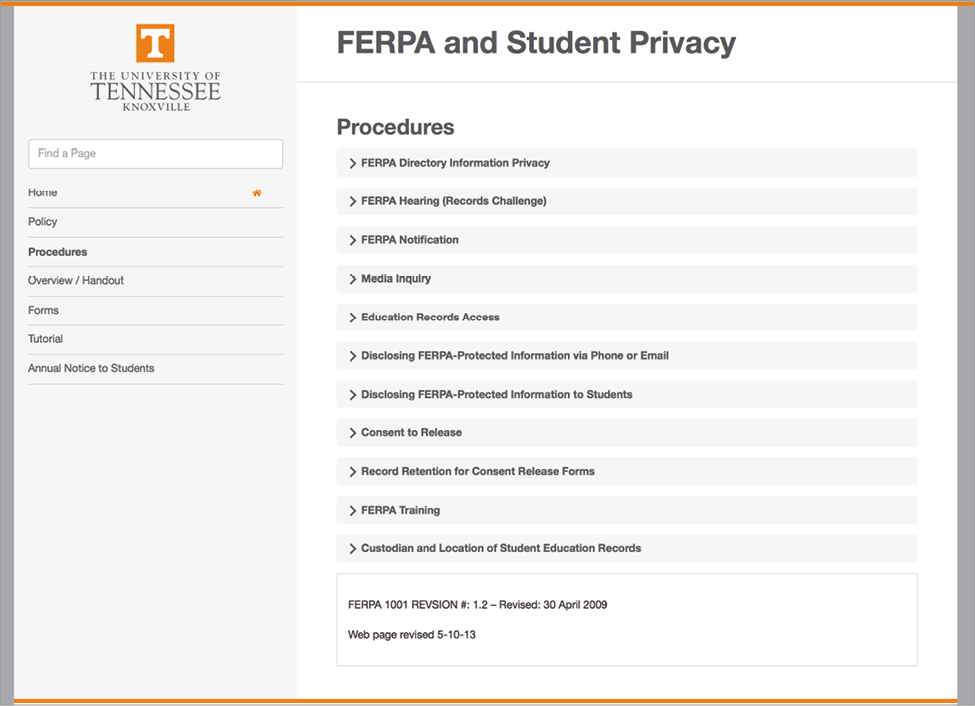
Task: Click the Find a Page search box
Action: tap(155, 153)
